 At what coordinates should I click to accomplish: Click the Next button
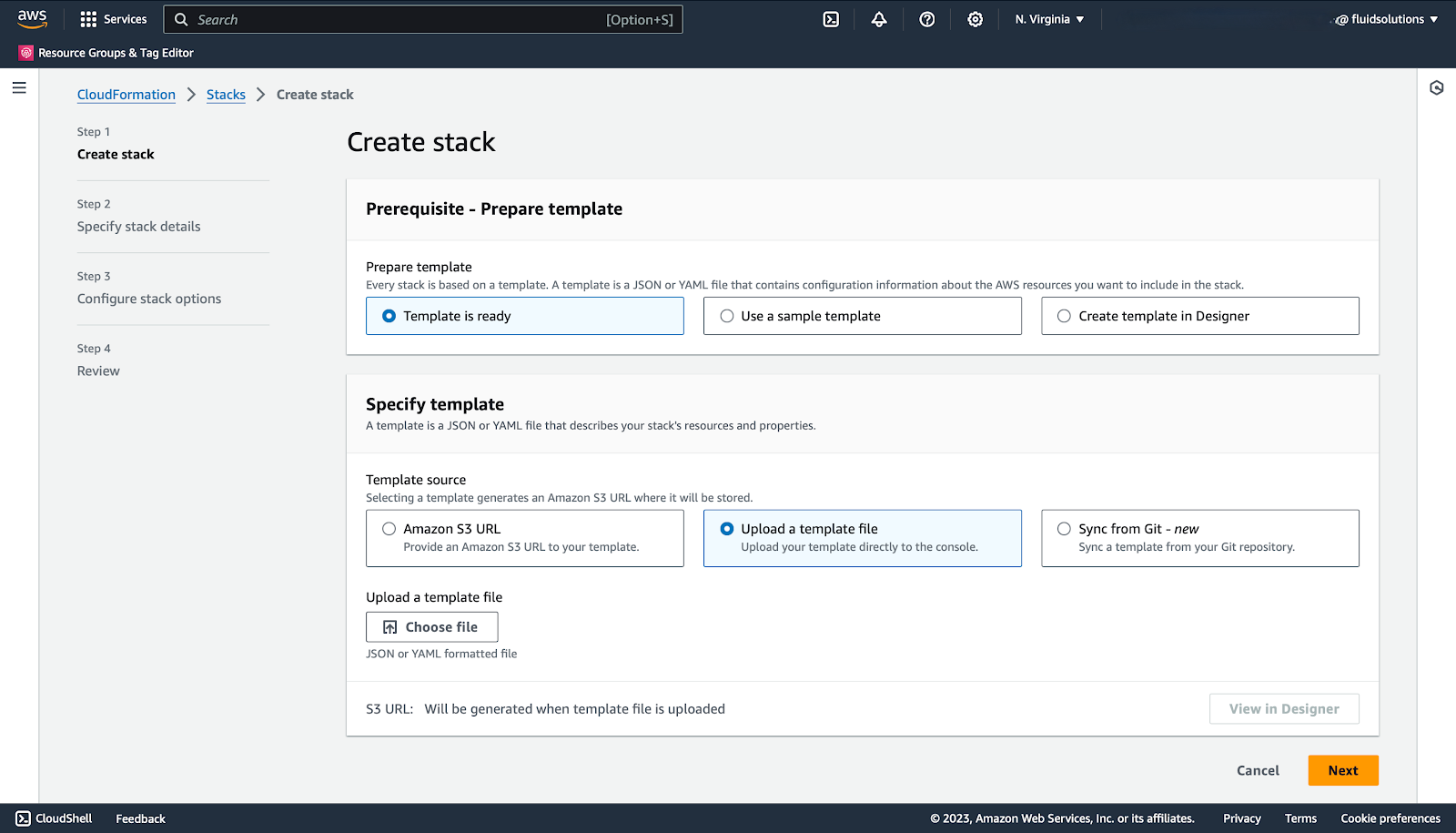[1342, 769]
